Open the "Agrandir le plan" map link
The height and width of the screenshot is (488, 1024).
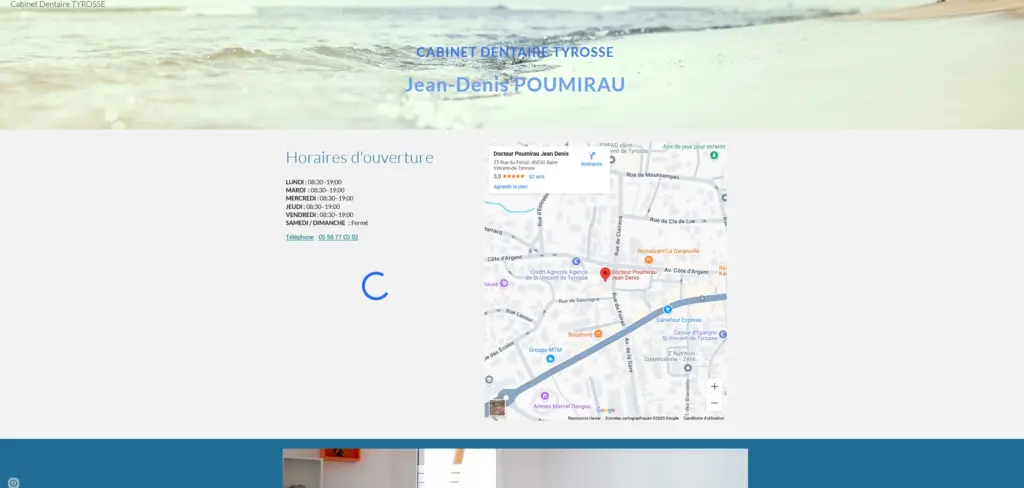(510, 187)
